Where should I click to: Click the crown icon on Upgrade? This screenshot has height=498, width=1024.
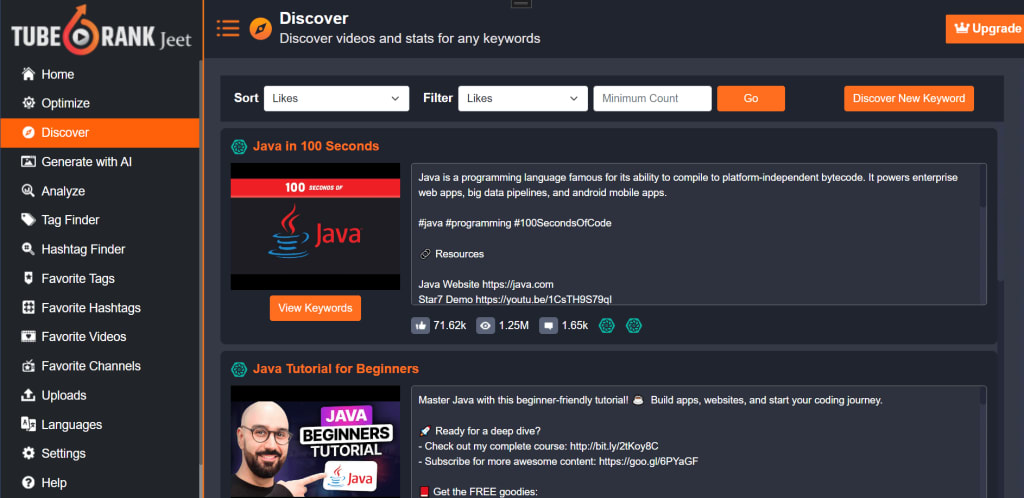pyautogui.click(x=961, y=29)
